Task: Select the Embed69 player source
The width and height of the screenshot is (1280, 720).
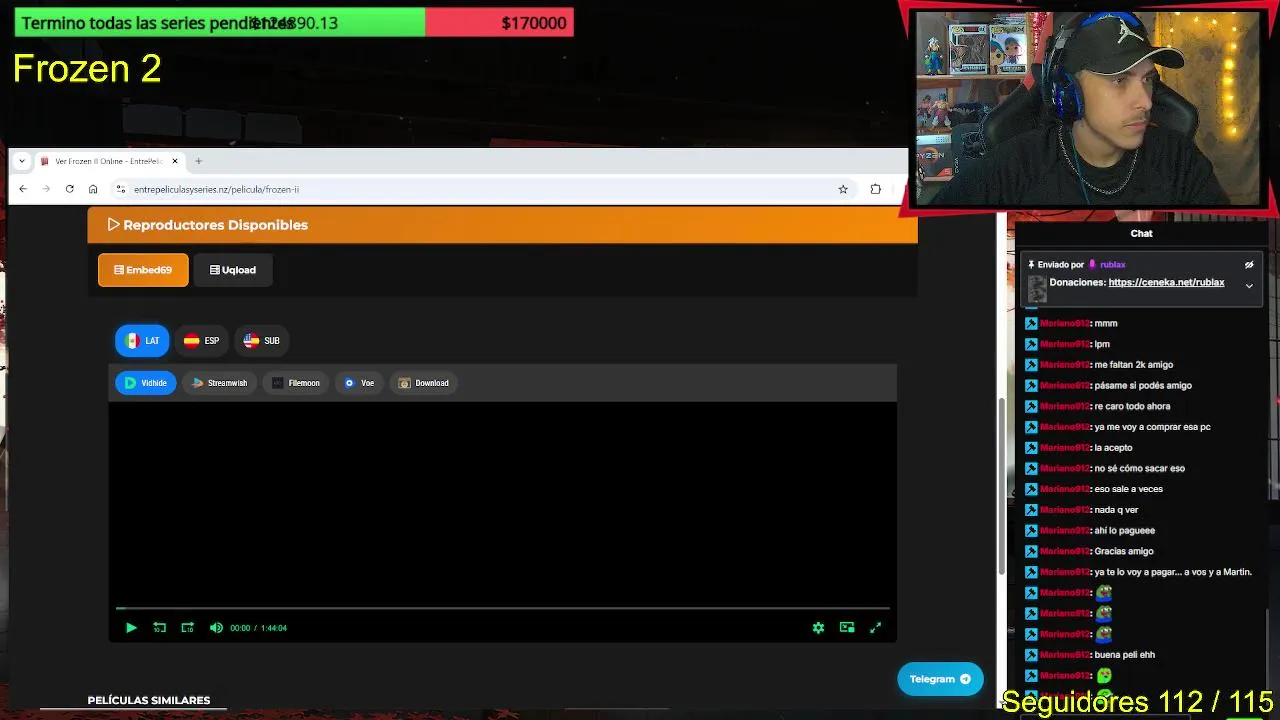Action: tap(143, 270)
